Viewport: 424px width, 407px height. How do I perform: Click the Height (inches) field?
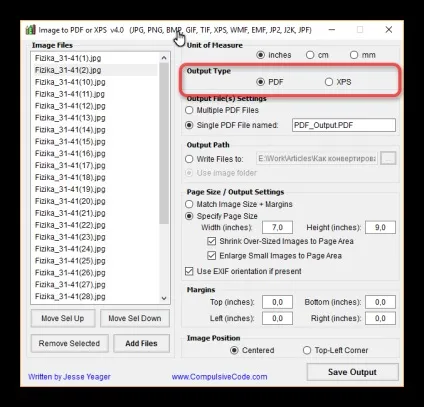click(x=380, y=228)
